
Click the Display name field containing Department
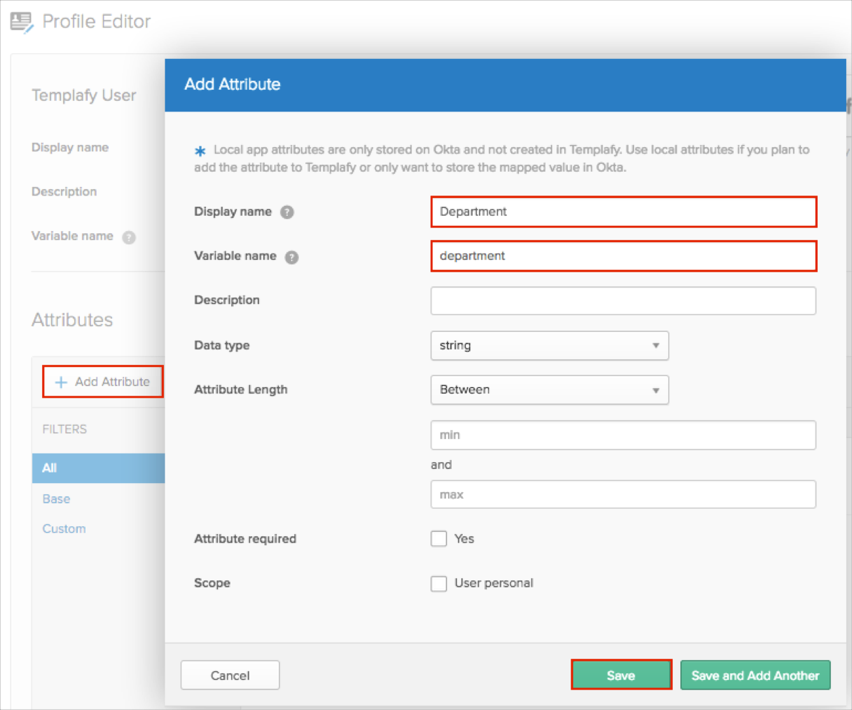click(623, 212)
